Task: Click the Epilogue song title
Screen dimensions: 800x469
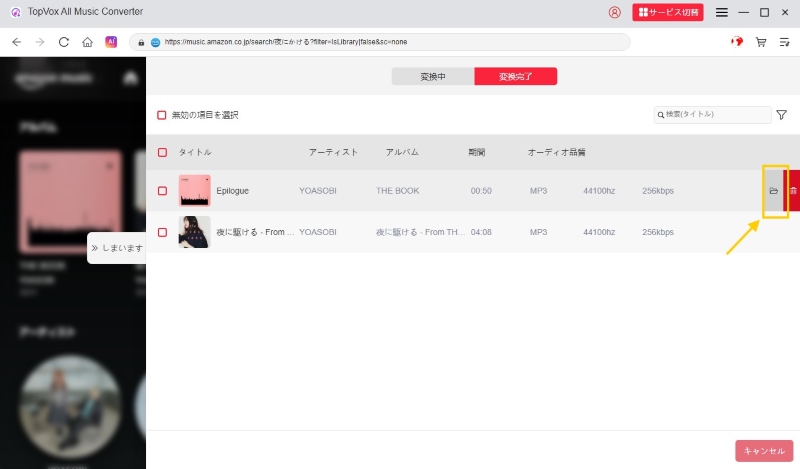Action: (x=232, y=191)
